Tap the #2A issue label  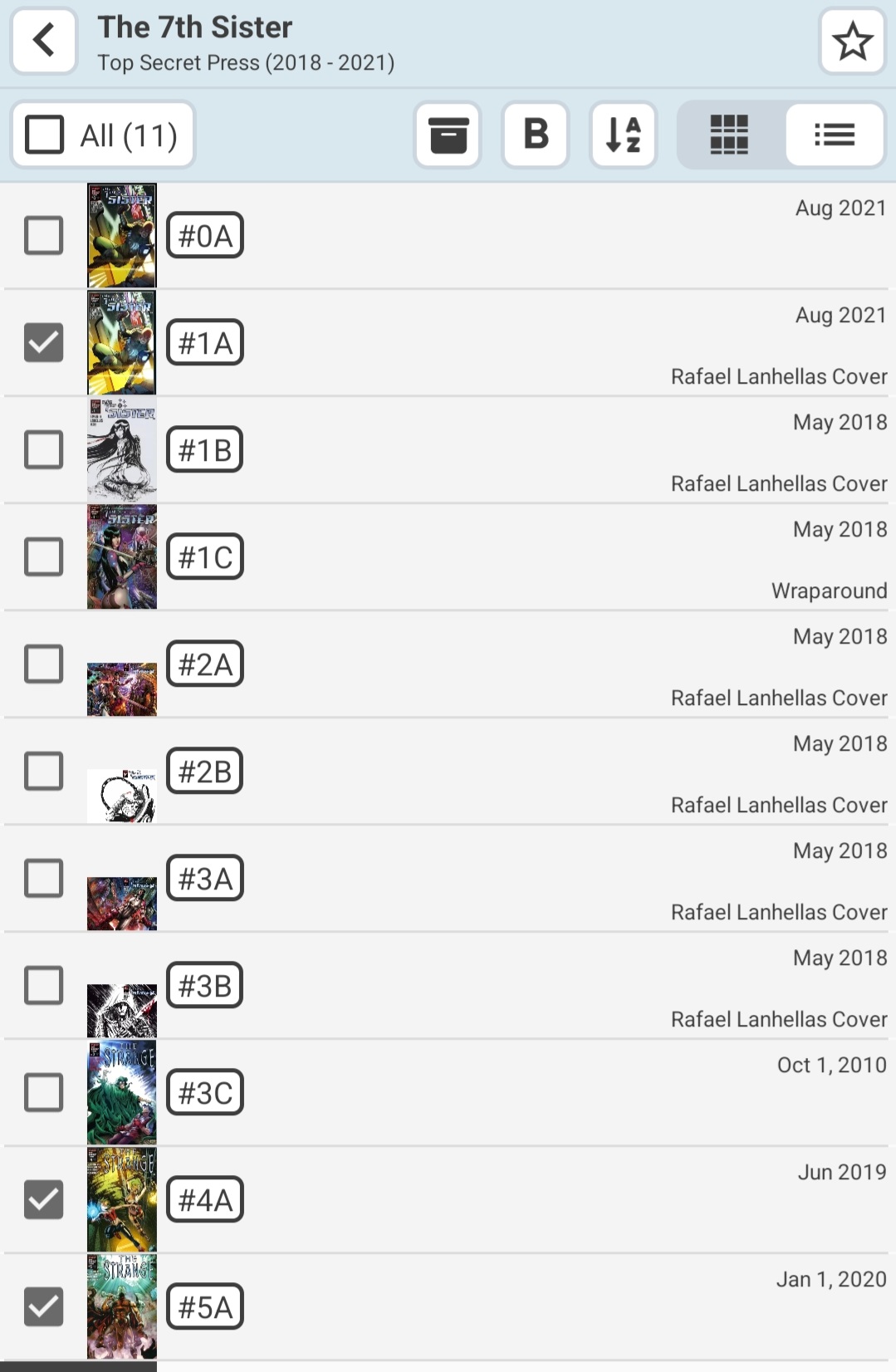pyautogui.click(x=205, y=664)
